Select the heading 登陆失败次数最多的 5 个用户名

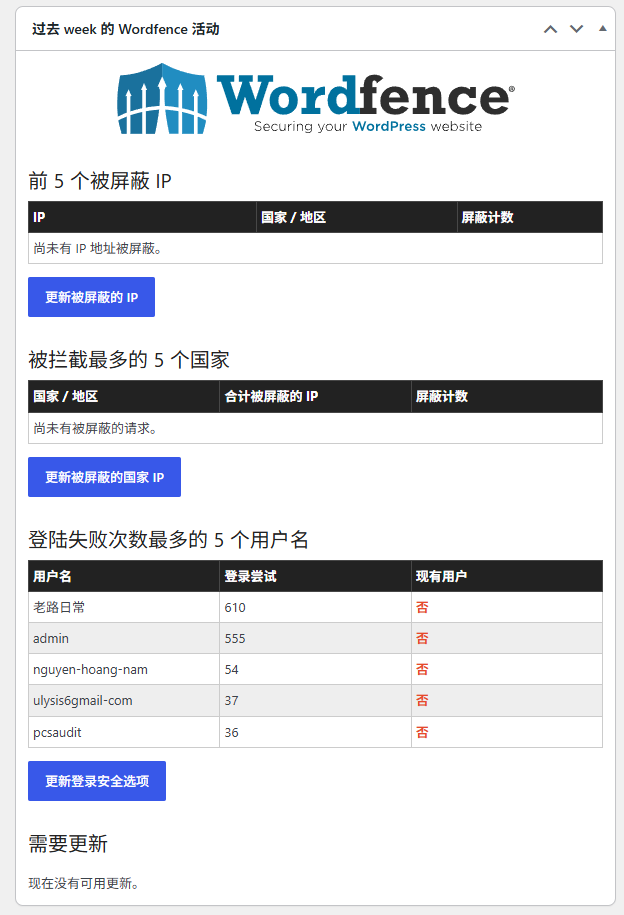point(168,540)
